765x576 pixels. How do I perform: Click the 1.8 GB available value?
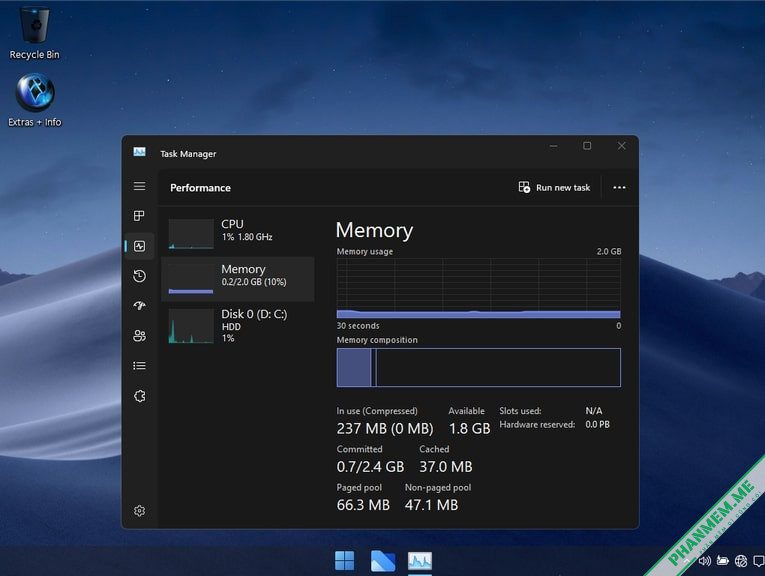point(469,428)
